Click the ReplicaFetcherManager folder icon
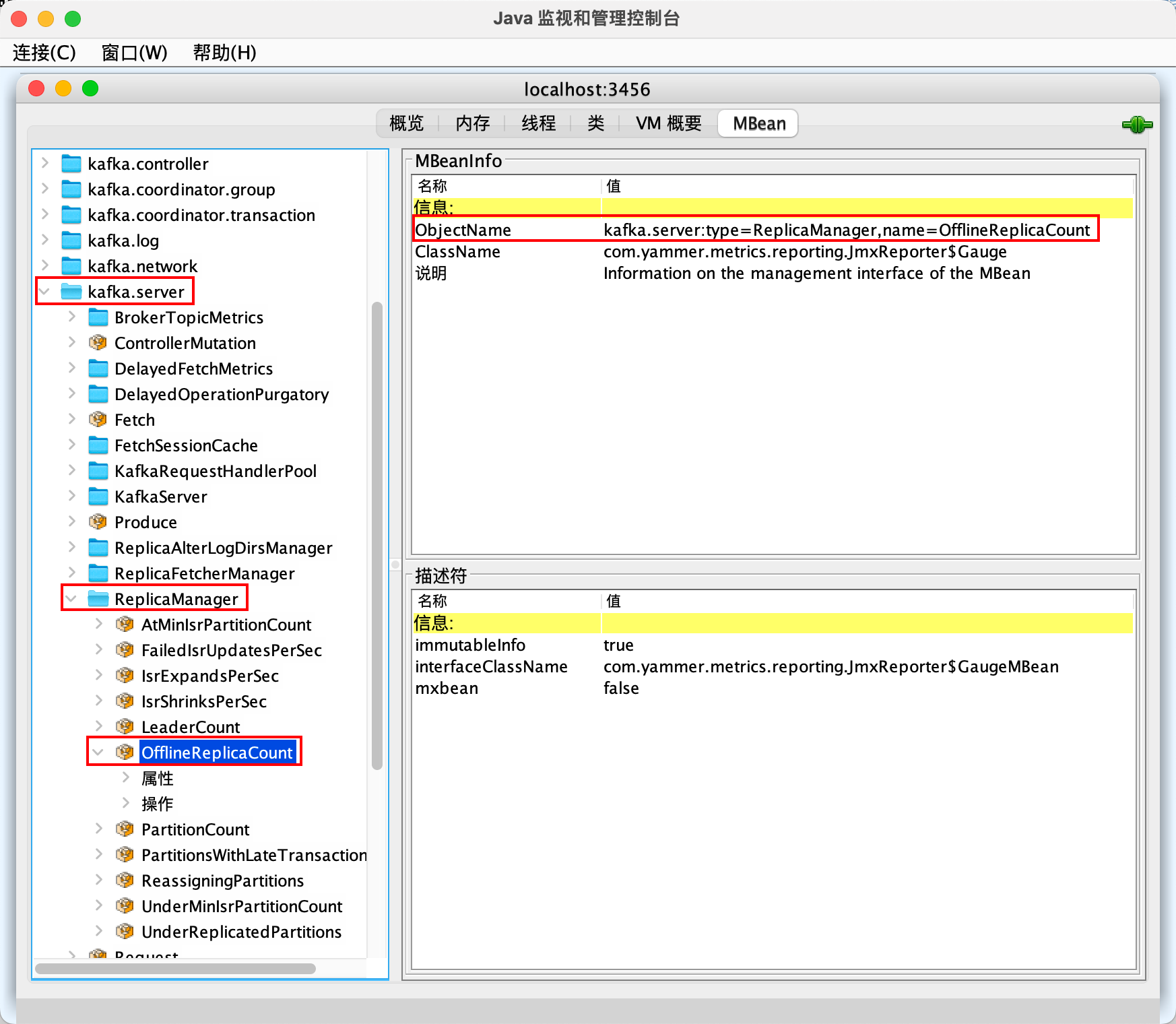 coord(98,573)
